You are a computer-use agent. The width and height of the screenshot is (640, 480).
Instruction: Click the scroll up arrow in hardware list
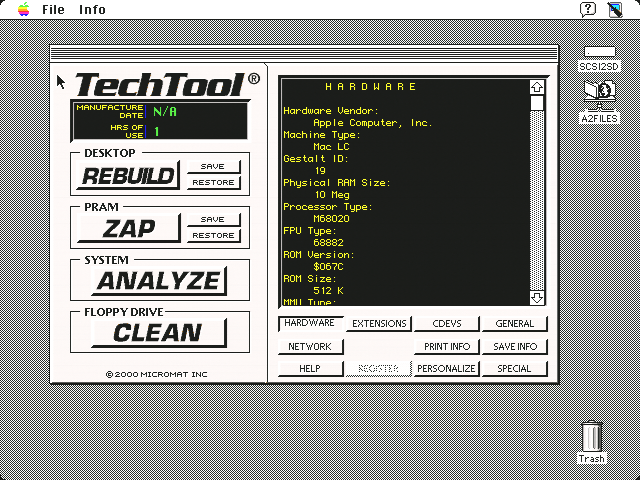click(x=537, y=87)
